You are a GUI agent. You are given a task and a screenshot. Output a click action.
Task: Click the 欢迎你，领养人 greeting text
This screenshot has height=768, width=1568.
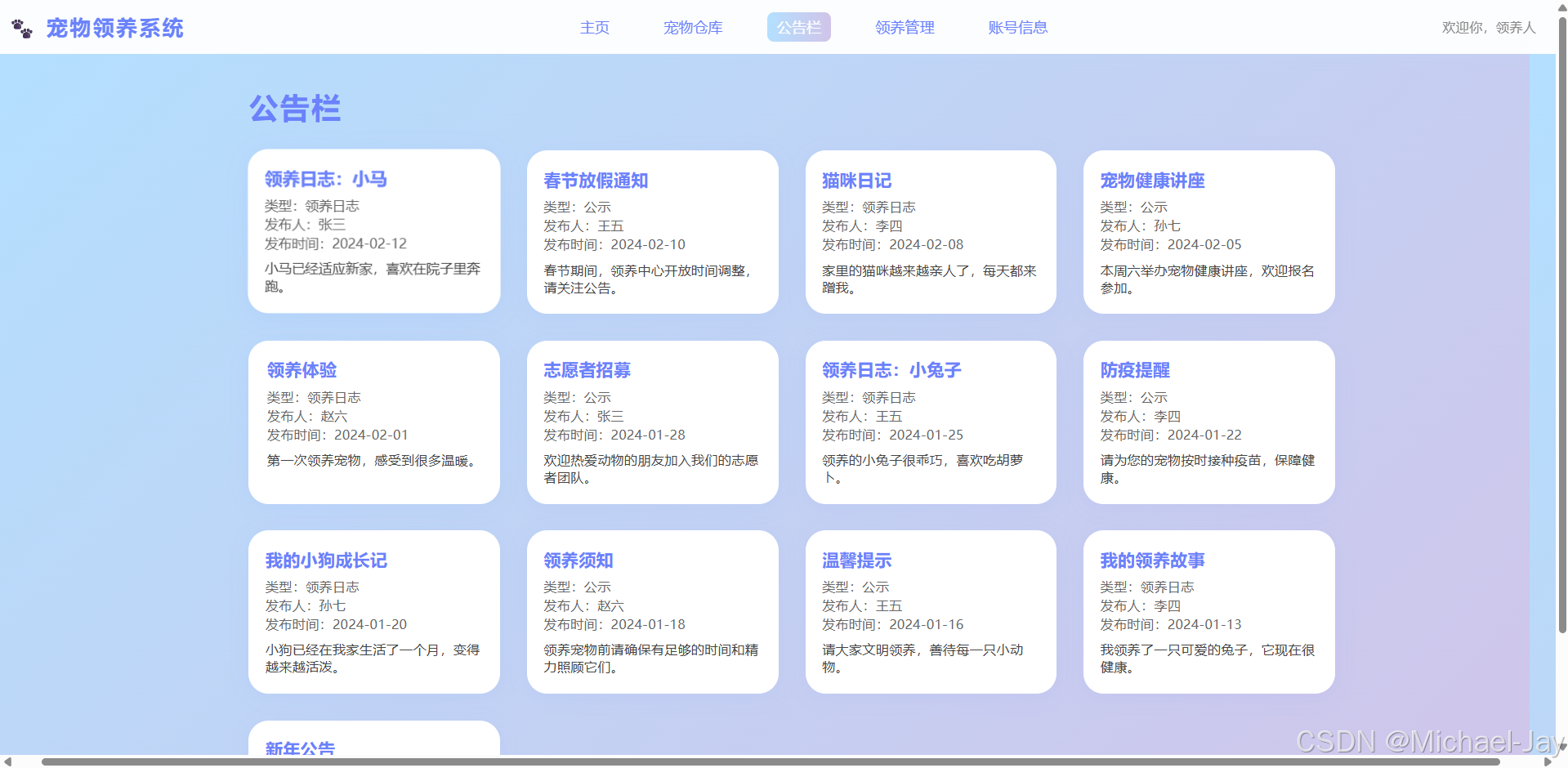[1489, 28]
